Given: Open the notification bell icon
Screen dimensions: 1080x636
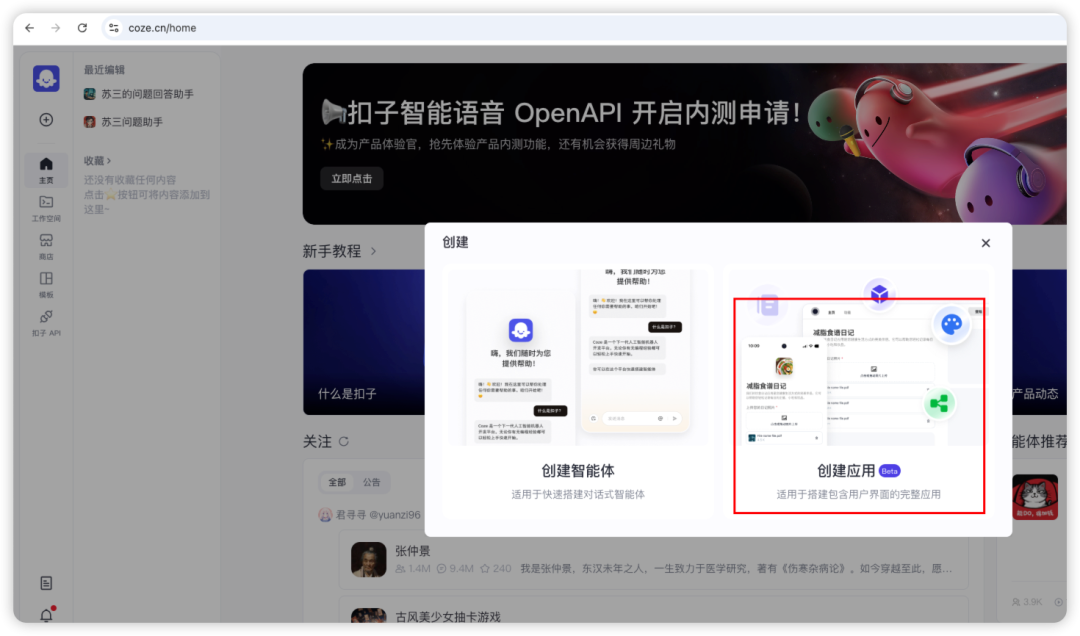Looking at the screenshot, I should pos(46,615).
